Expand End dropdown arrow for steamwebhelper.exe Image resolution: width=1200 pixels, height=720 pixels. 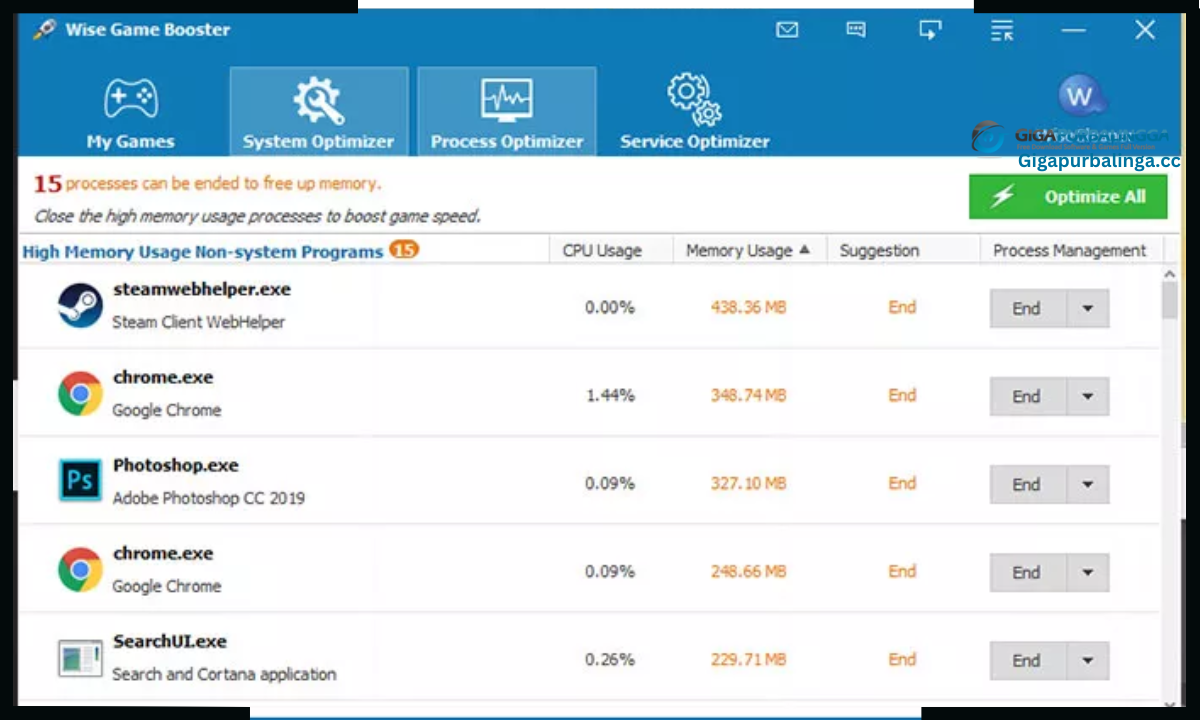1088,308
